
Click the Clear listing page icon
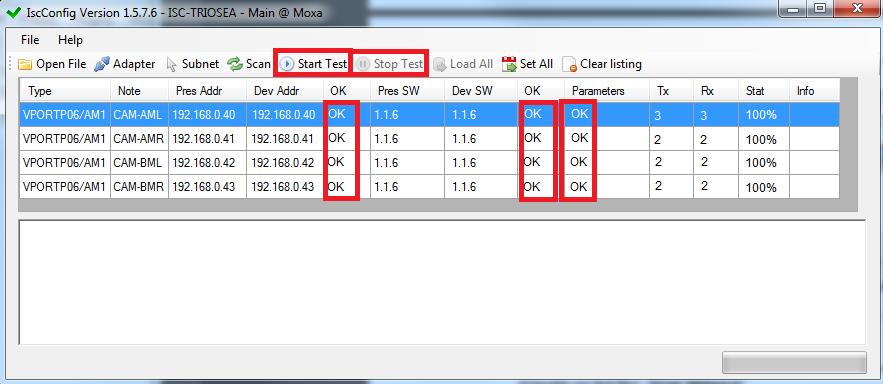569,65
